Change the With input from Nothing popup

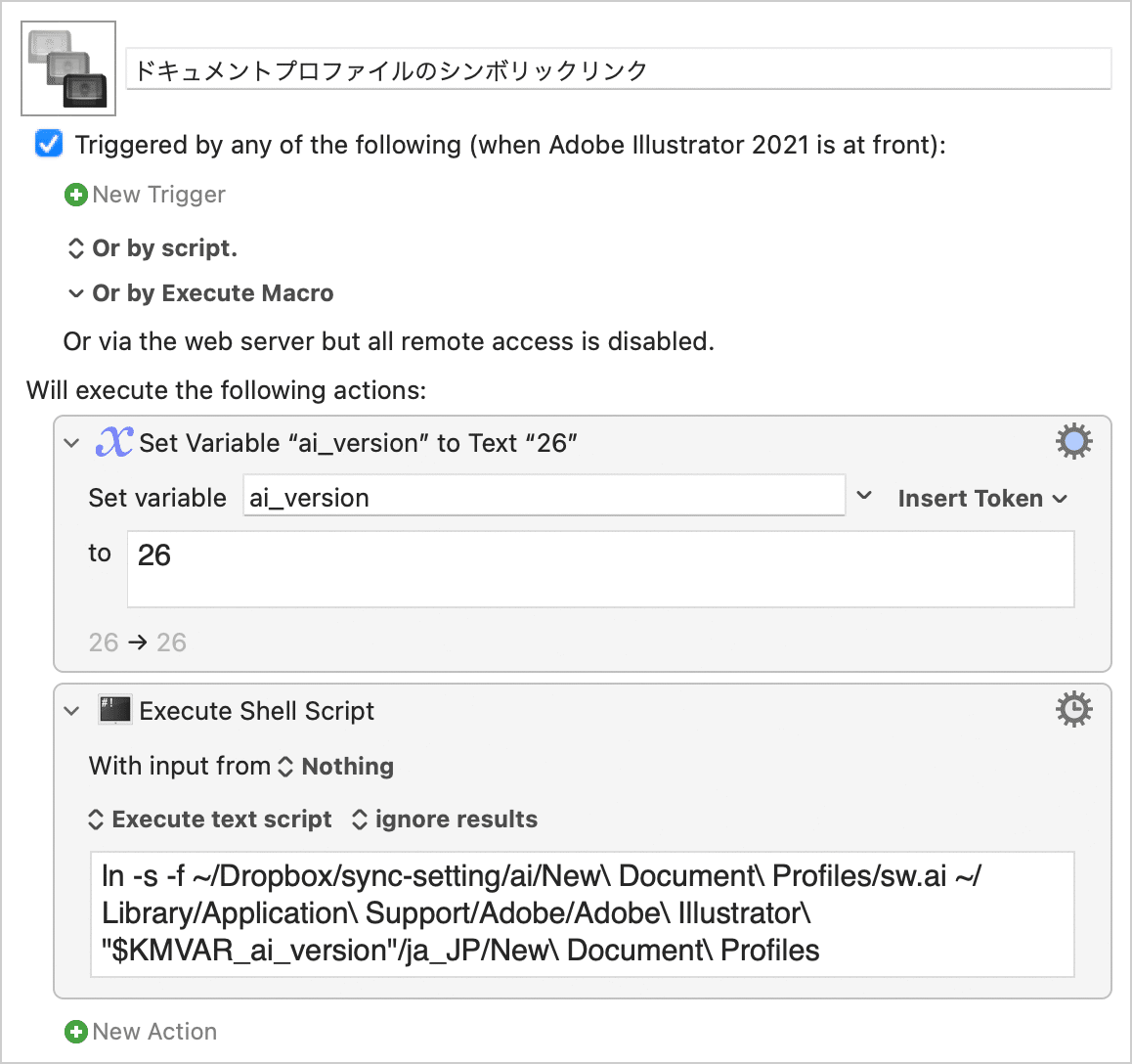tap(336, 767)
